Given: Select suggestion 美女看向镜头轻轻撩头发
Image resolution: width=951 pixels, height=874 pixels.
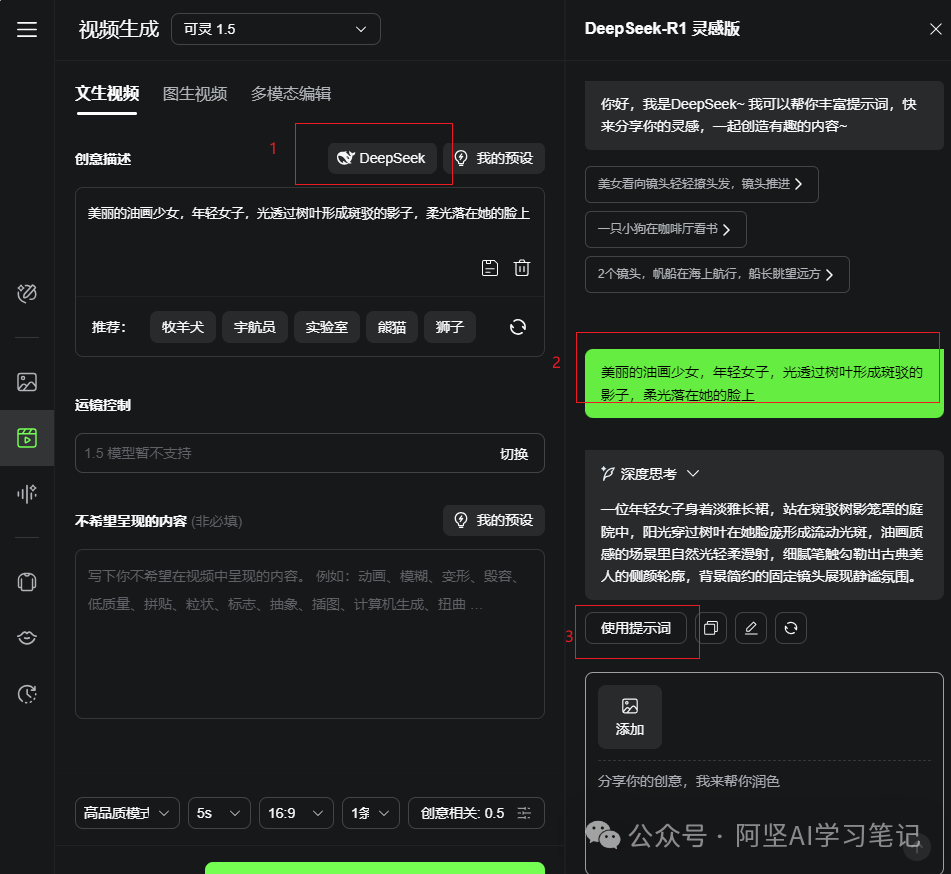Looking at the screenshot, I should pos(702,184).
